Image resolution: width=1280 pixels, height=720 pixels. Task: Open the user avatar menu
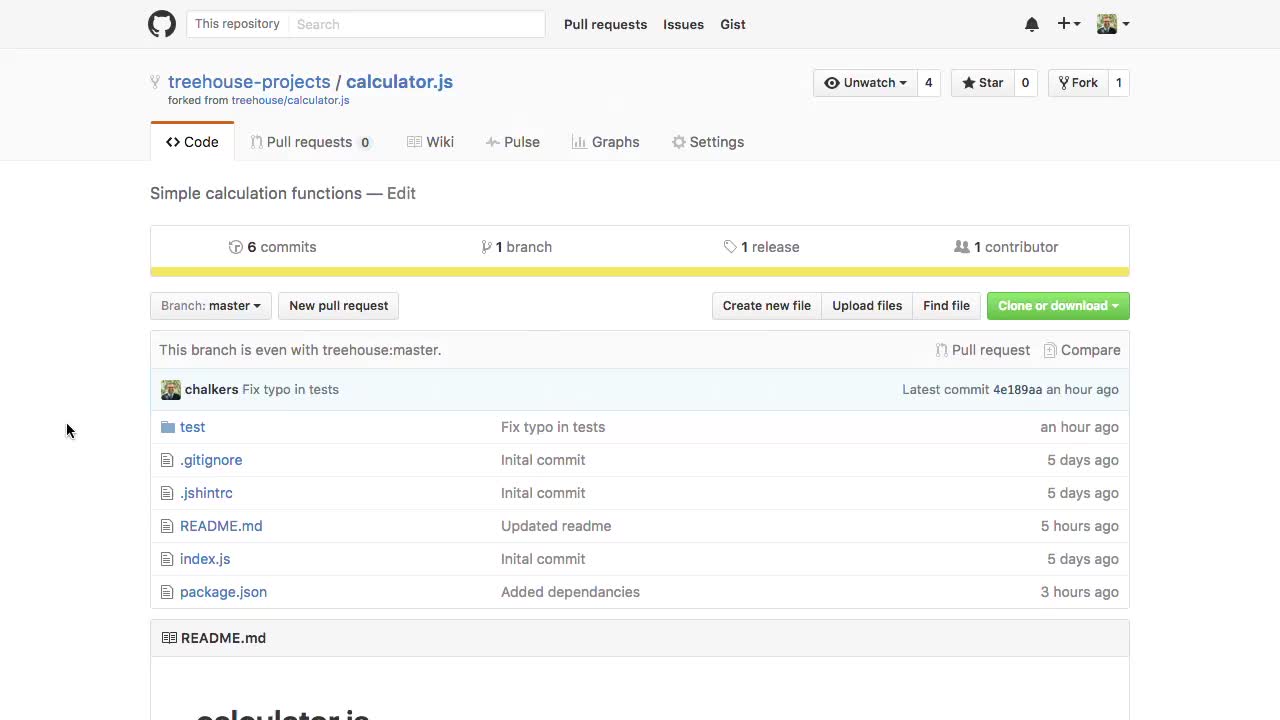[x=1113, y=24]
